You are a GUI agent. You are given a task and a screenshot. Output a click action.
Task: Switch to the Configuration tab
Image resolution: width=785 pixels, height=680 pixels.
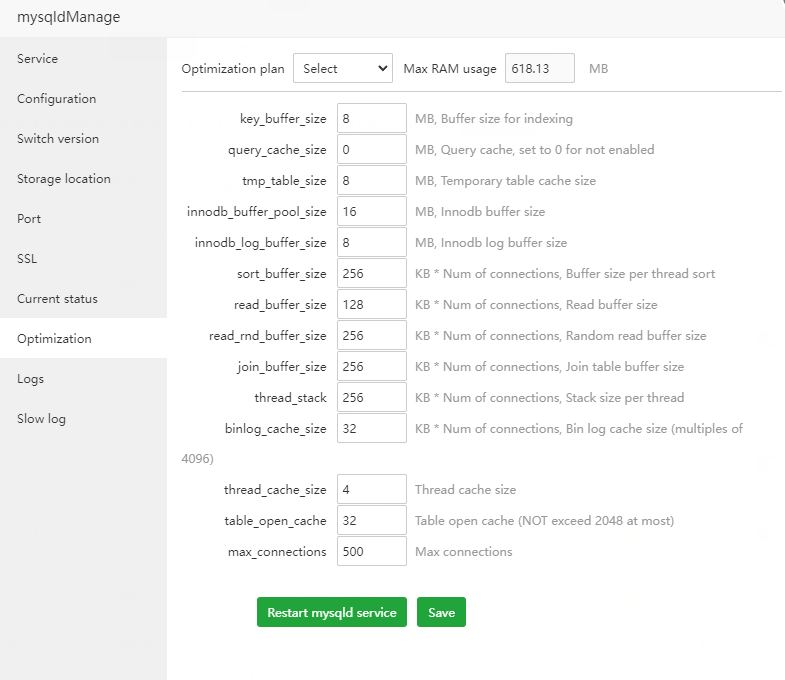57,99
